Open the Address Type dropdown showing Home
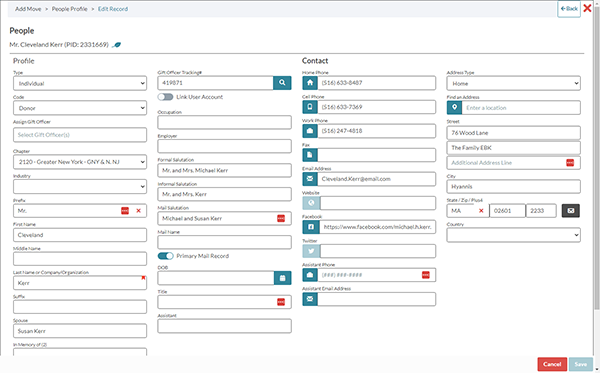600x373 pixels. 514,83
